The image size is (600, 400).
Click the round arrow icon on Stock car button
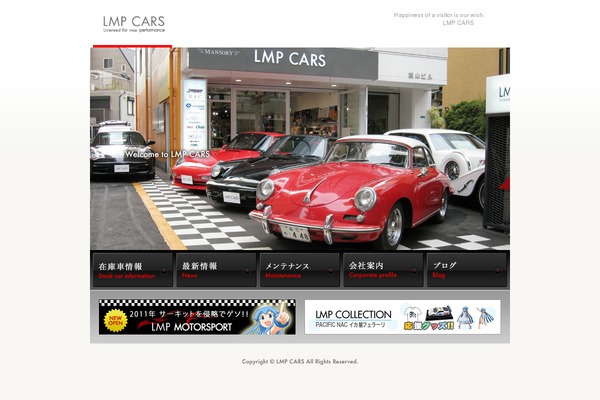[x=164, y=271]
